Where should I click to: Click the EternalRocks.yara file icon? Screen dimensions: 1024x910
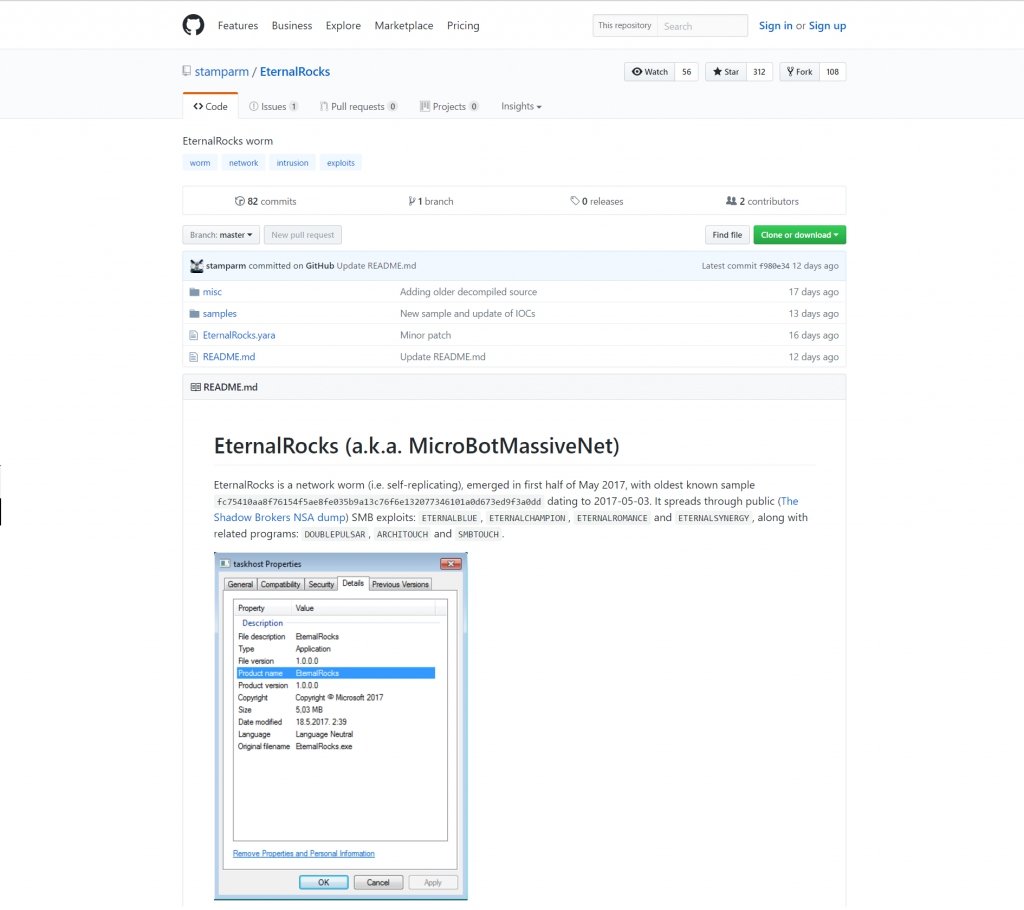pyautogui.click(x=193, y=335)
